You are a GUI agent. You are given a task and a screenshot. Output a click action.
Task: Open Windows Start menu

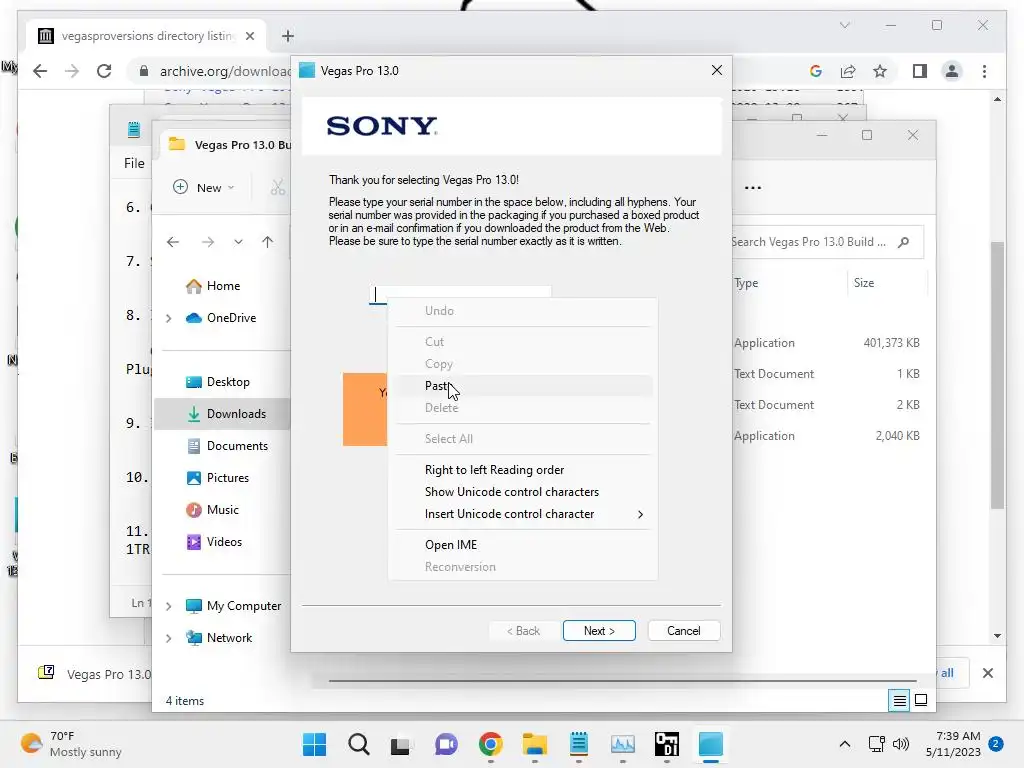314,744
